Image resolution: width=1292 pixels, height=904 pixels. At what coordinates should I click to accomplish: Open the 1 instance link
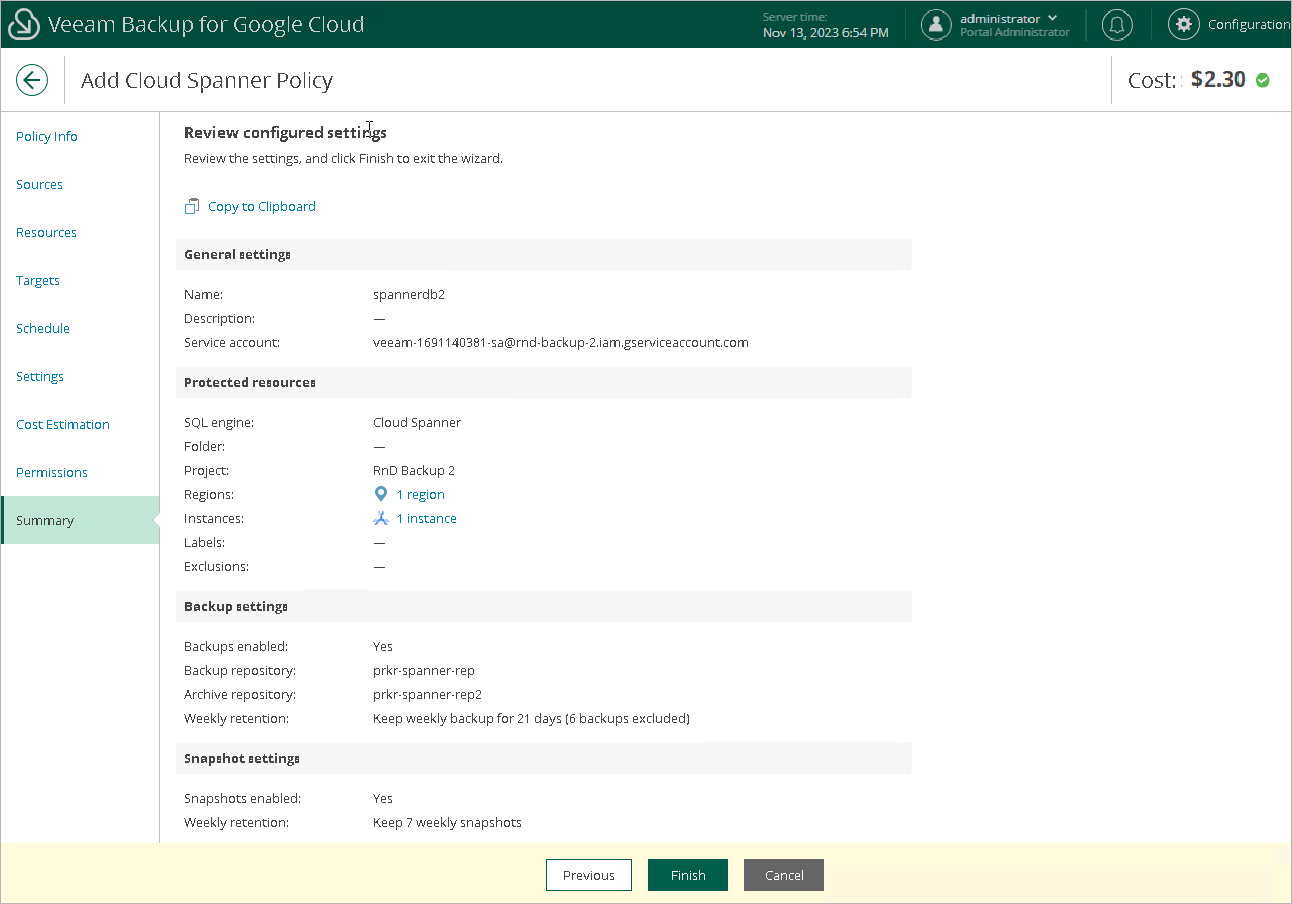coord(426,519)
